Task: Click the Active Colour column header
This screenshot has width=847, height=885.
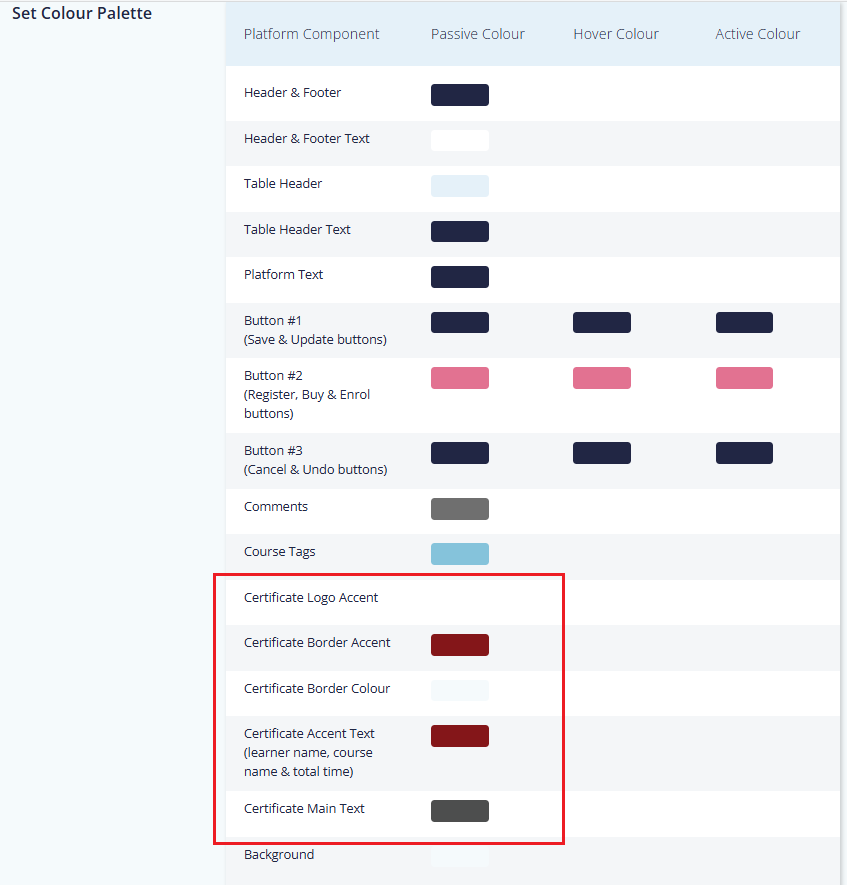Action: 757,34
